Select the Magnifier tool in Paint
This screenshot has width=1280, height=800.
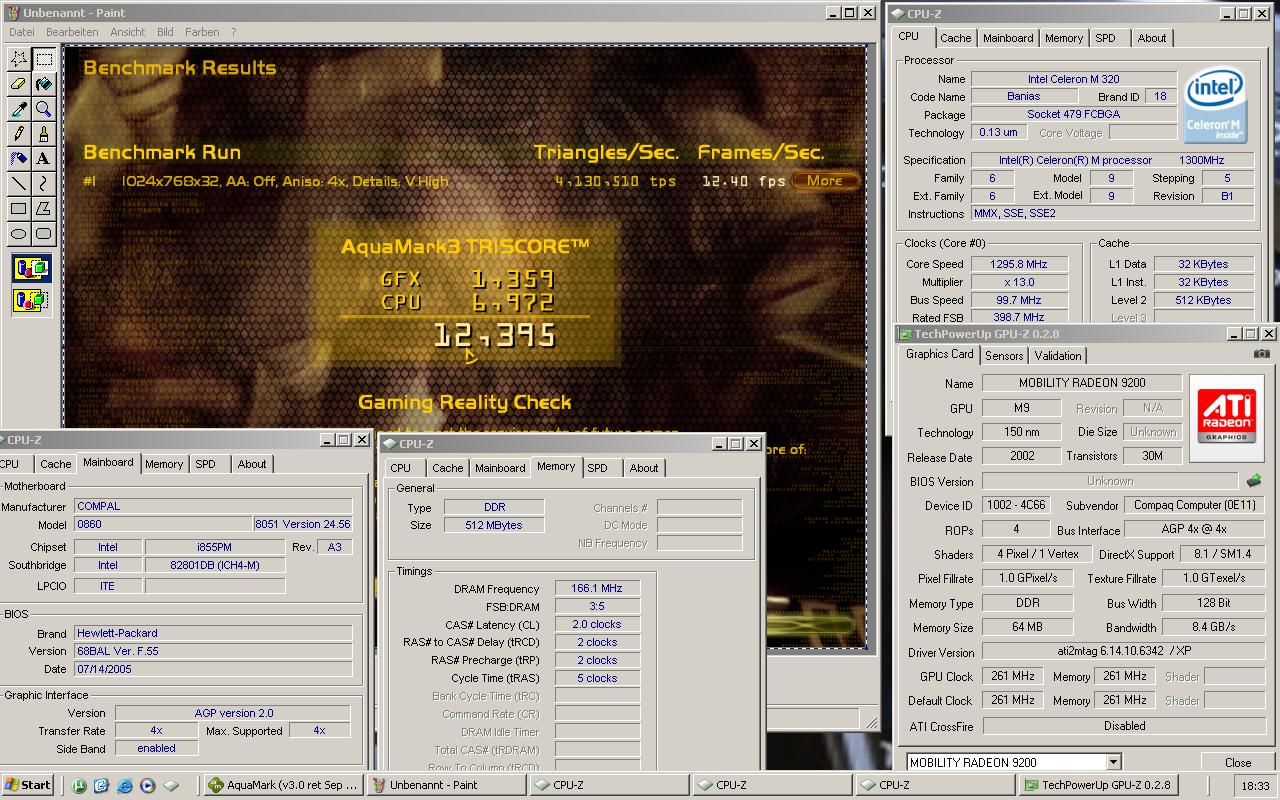click(44, 109)
